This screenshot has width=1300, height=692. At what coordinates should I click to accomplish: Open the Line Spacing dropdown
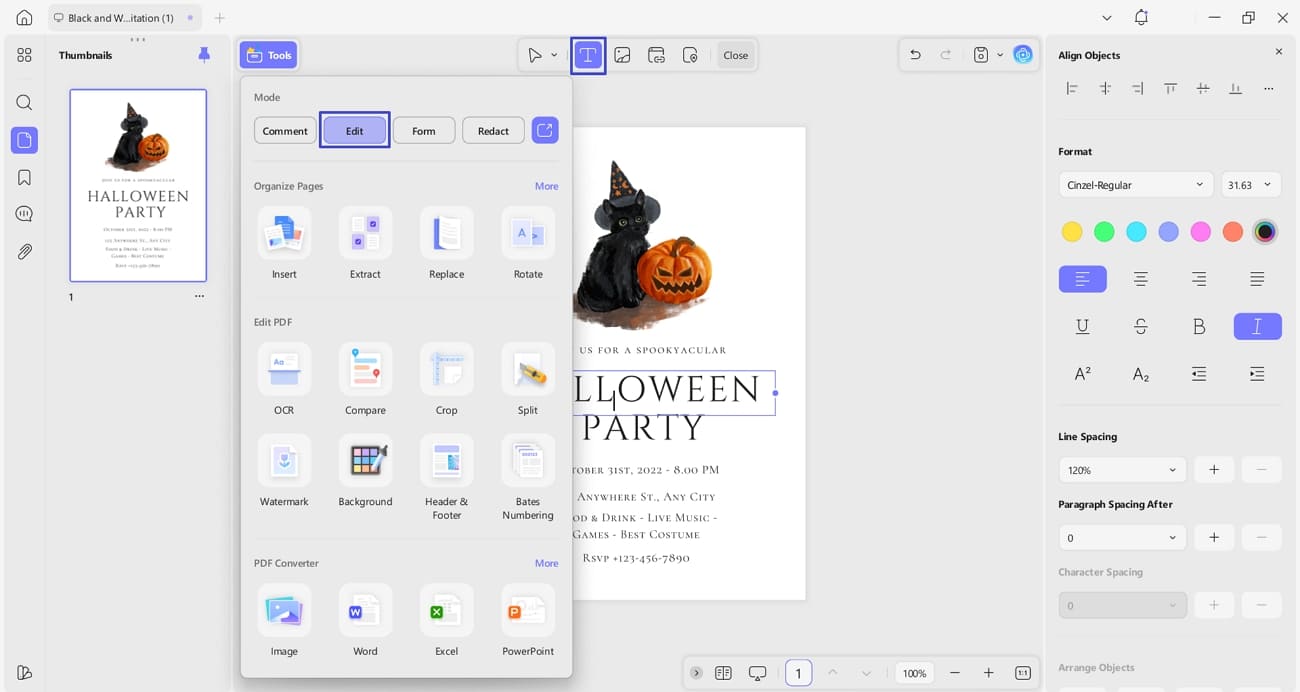(1122, 469)
